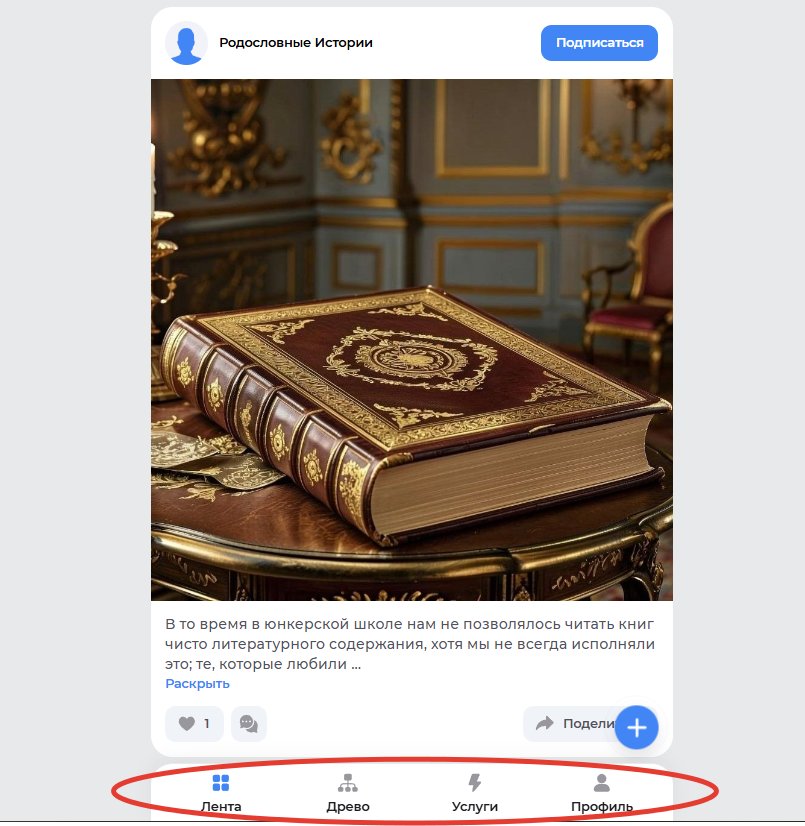Switch to the Профиль tab label
805x826 pixels.
[x=602, y=807]
